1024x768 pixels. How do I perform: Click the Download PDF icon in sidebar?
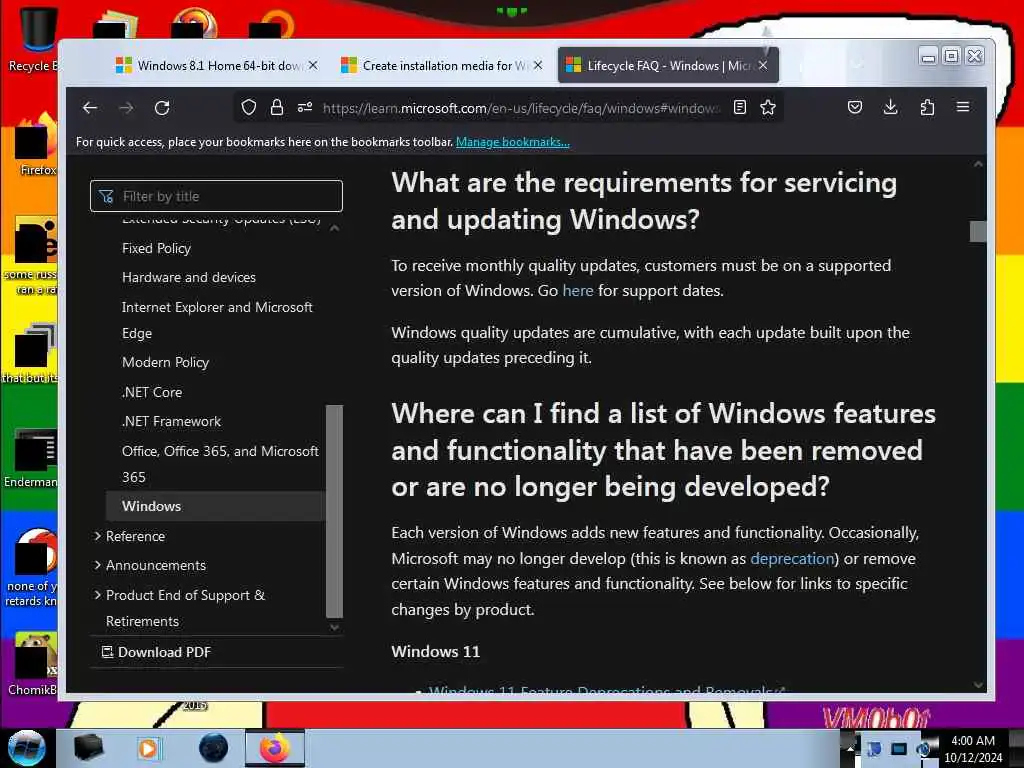point(107,652)
